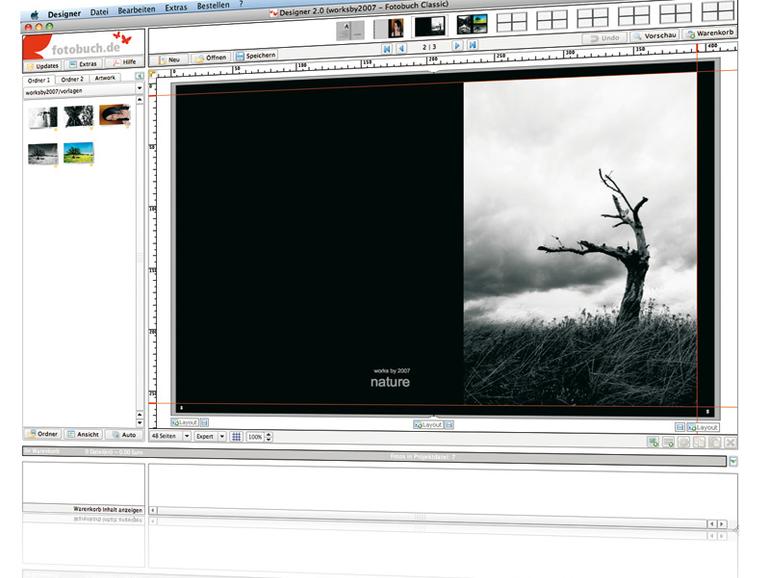Open the Datei menu
770x578 pixels.
click(x=99, y=12)
